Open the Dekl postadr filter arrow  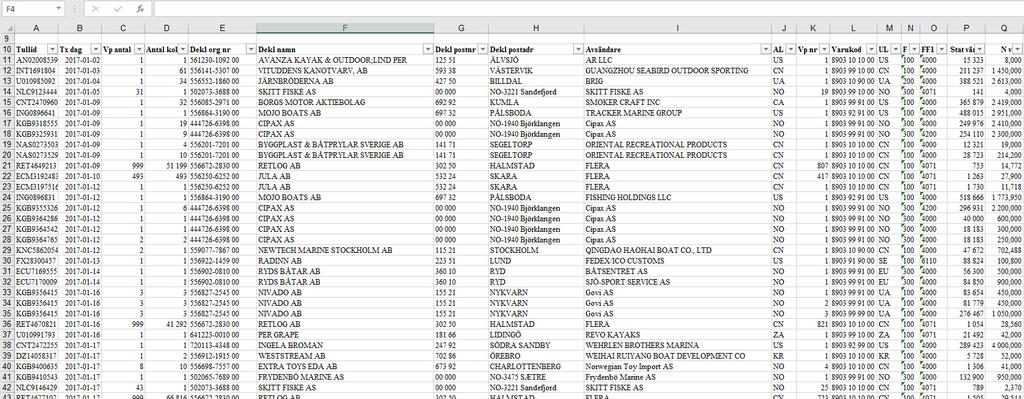[578, 50]
